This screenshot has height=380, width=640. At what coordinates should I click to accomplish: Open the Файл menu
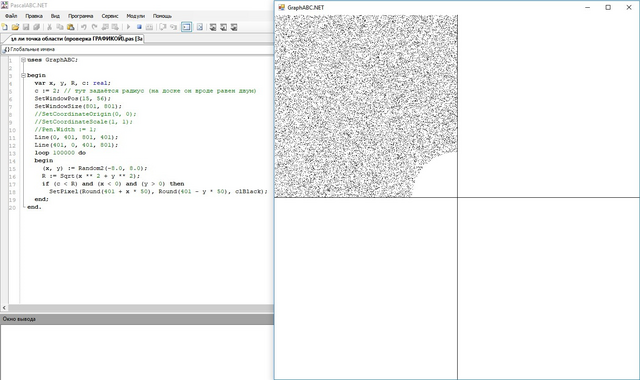tap(11, 16)
